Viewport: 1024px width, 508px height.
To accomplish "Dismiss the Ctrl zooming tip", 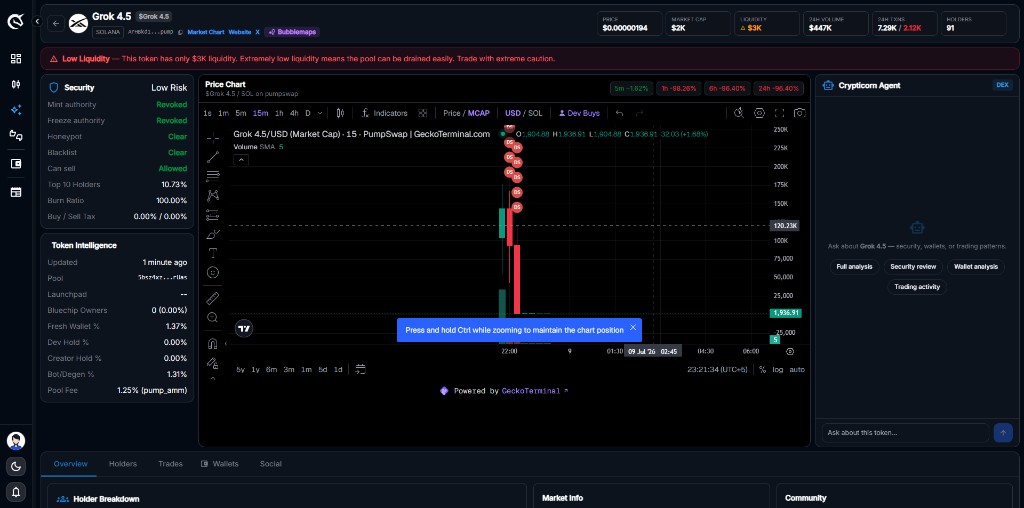I will tap(632, 328).
